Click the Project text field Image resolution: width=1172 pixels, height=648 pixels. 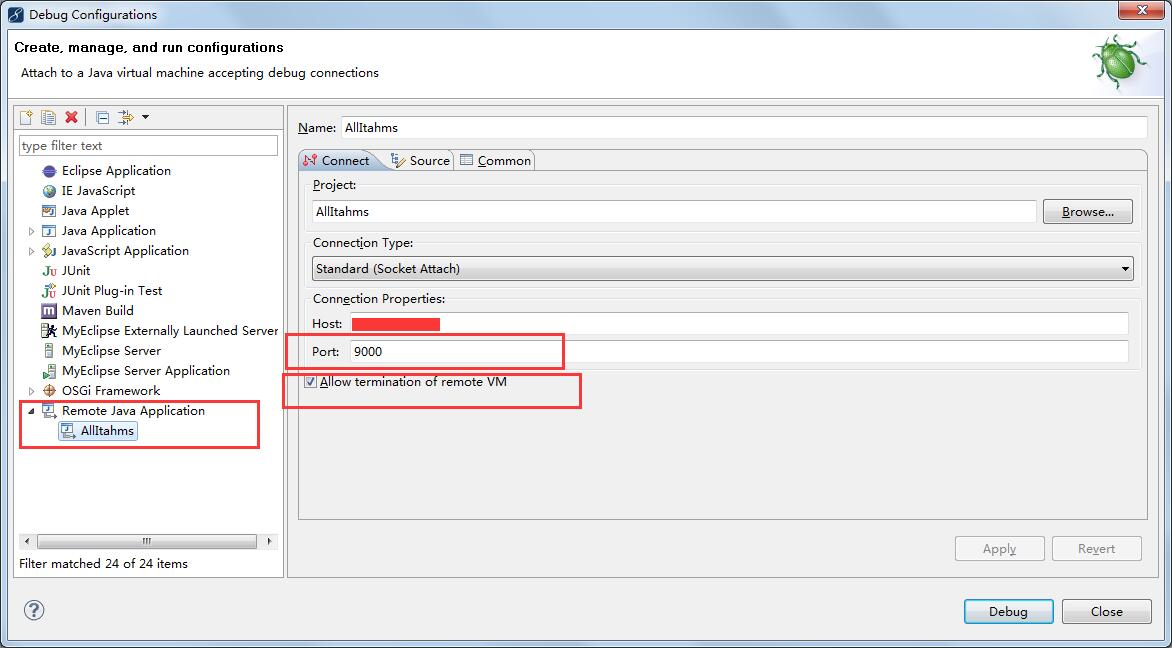[x=674, y=212]
